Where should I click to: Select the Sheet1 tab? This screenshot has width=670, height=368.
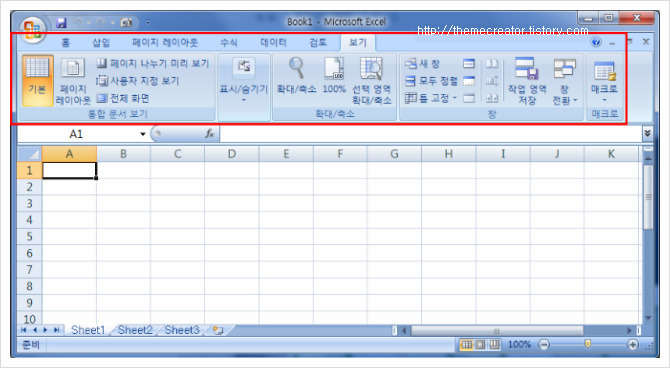(x=88, y=330)
